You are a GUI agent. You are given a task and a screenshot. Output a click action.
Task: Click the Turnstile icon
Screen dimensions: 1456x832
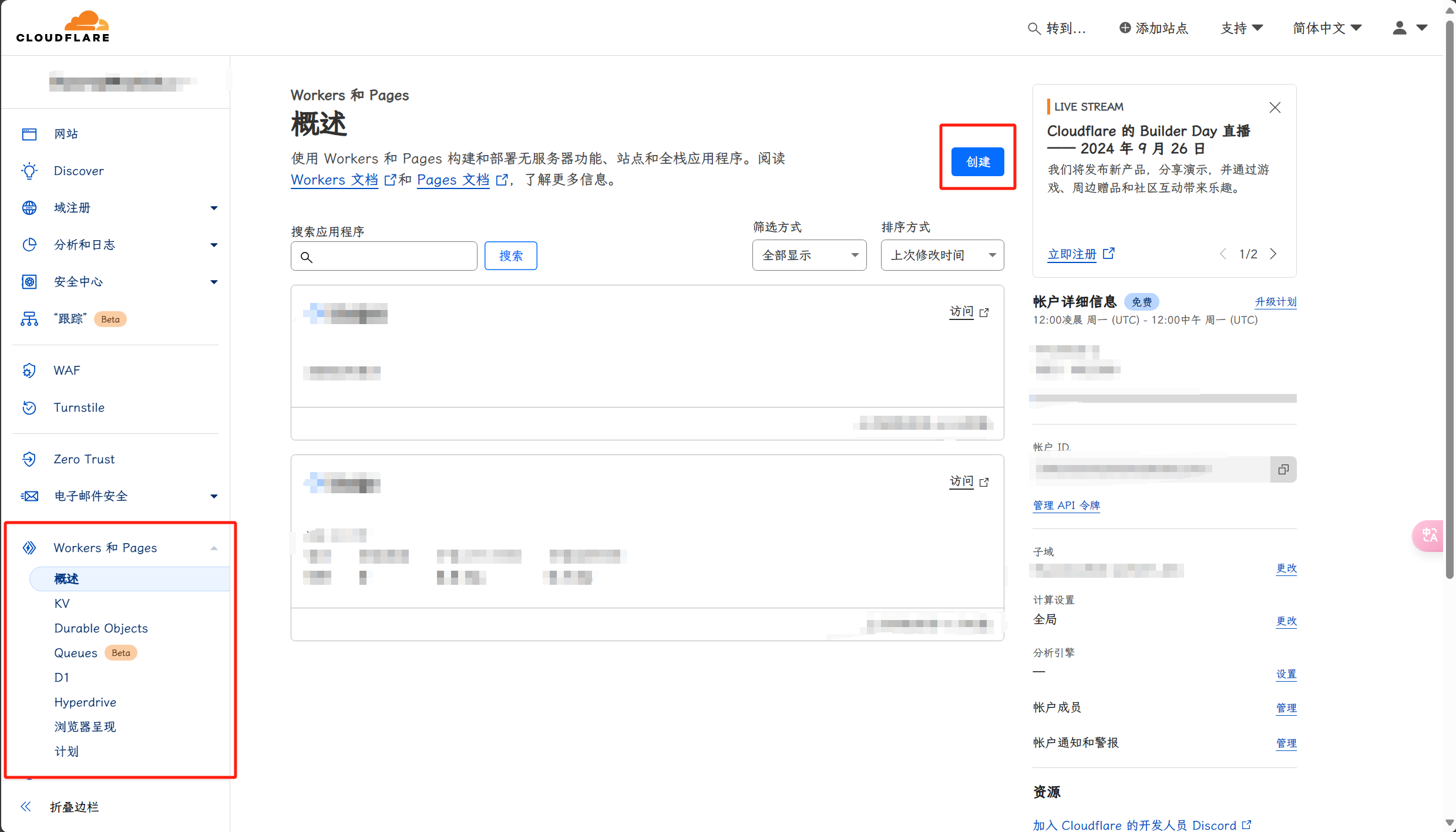pyautogui.click(x=29, y=407)
